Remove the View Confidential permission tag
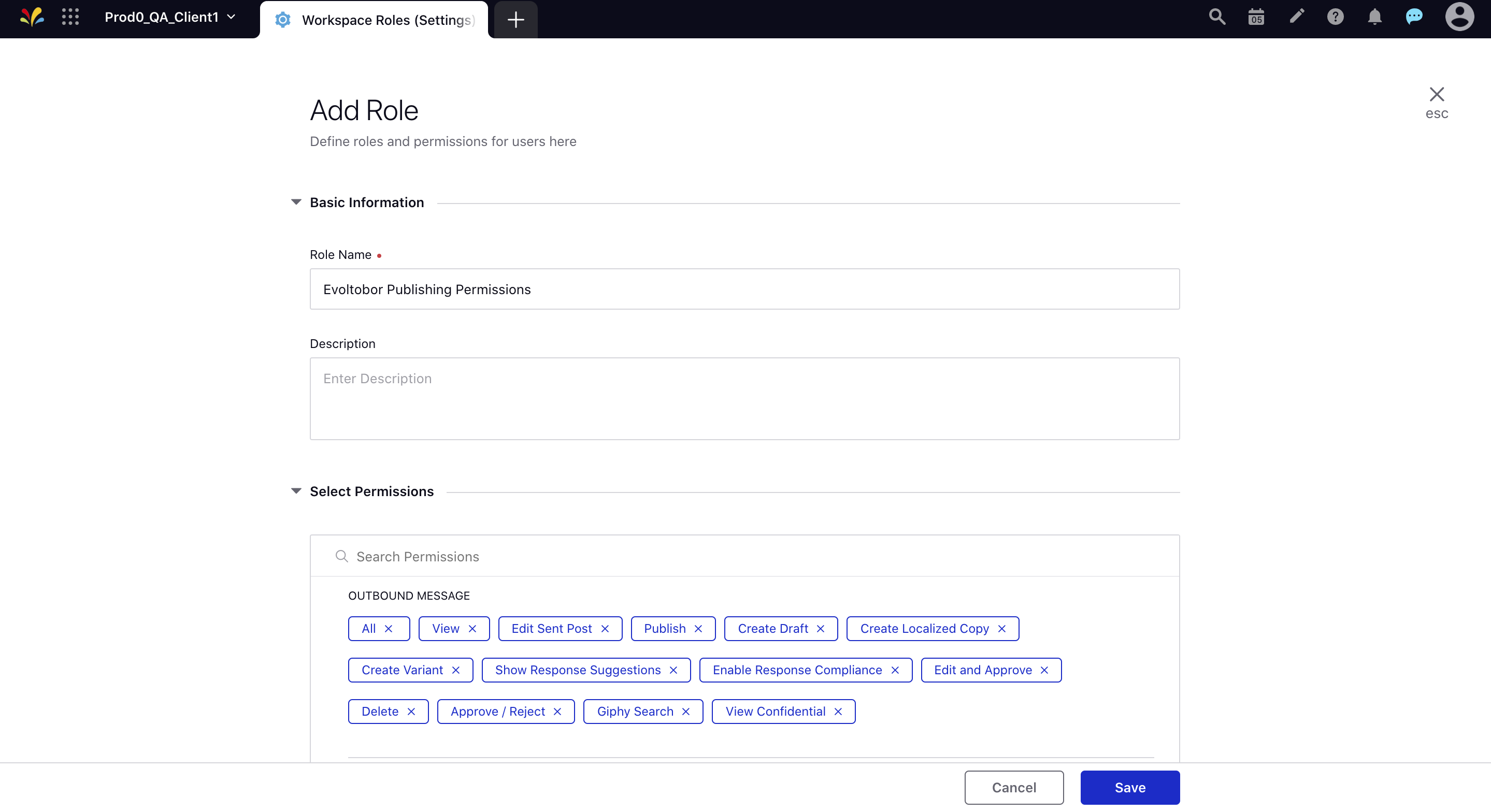 (840, 711)
